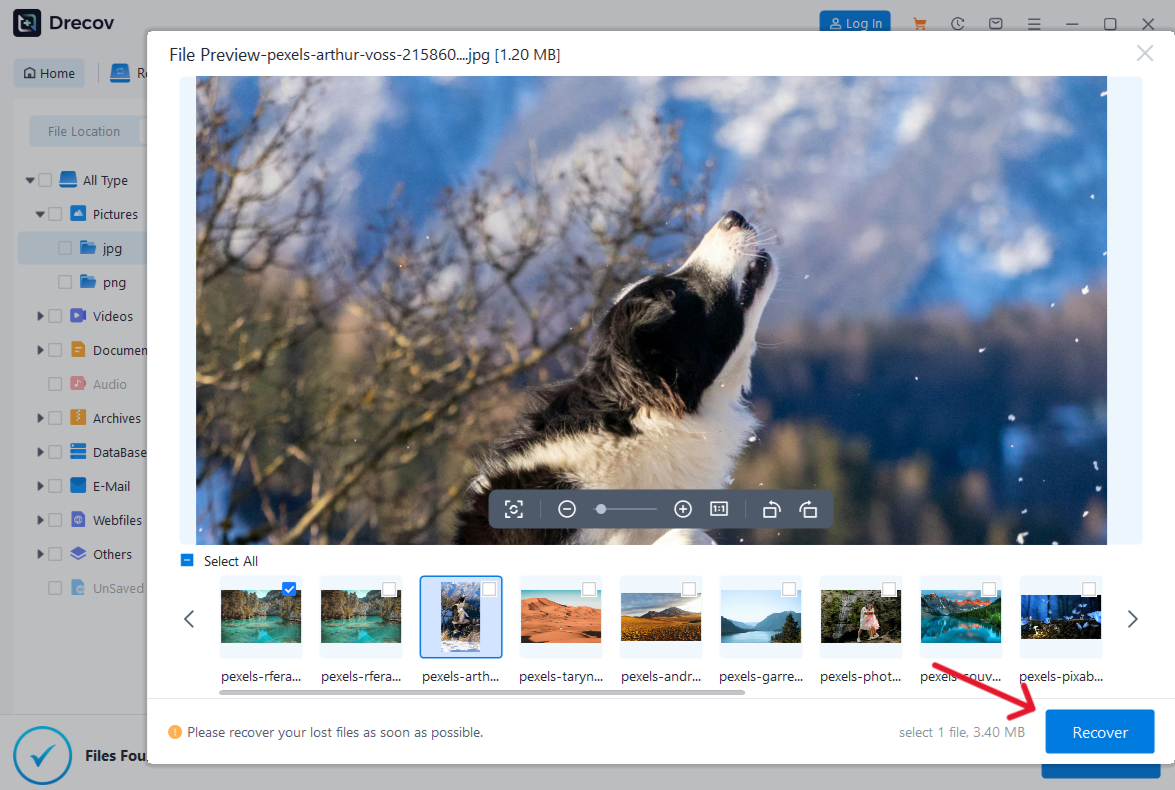Zoom out of the previewed image
Image resolution: width=1175 pixels, height=790 pixels.
click(x=567, y=509)
